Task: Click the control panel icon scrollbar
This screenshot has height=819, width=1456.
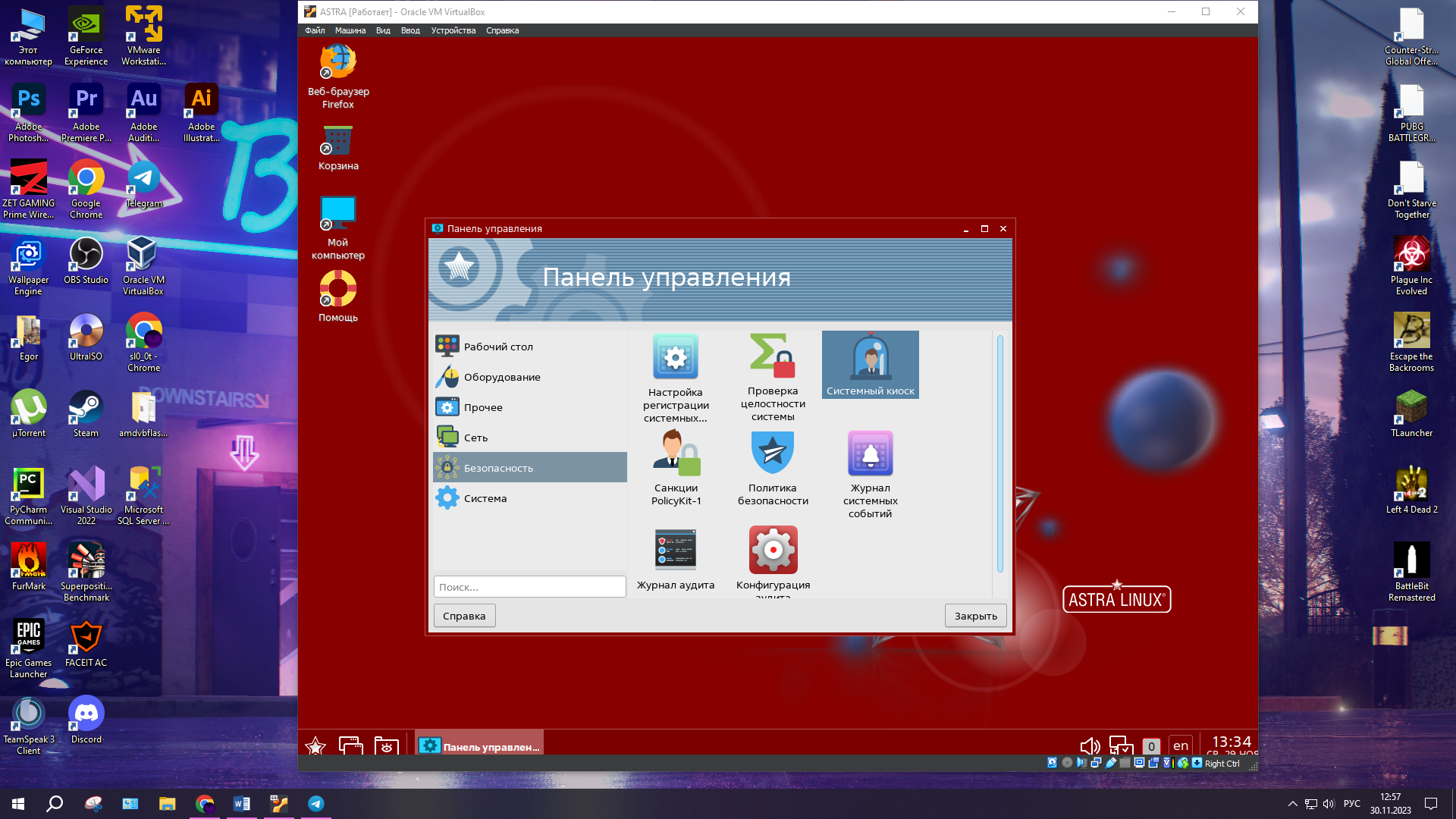Action: 999,453
